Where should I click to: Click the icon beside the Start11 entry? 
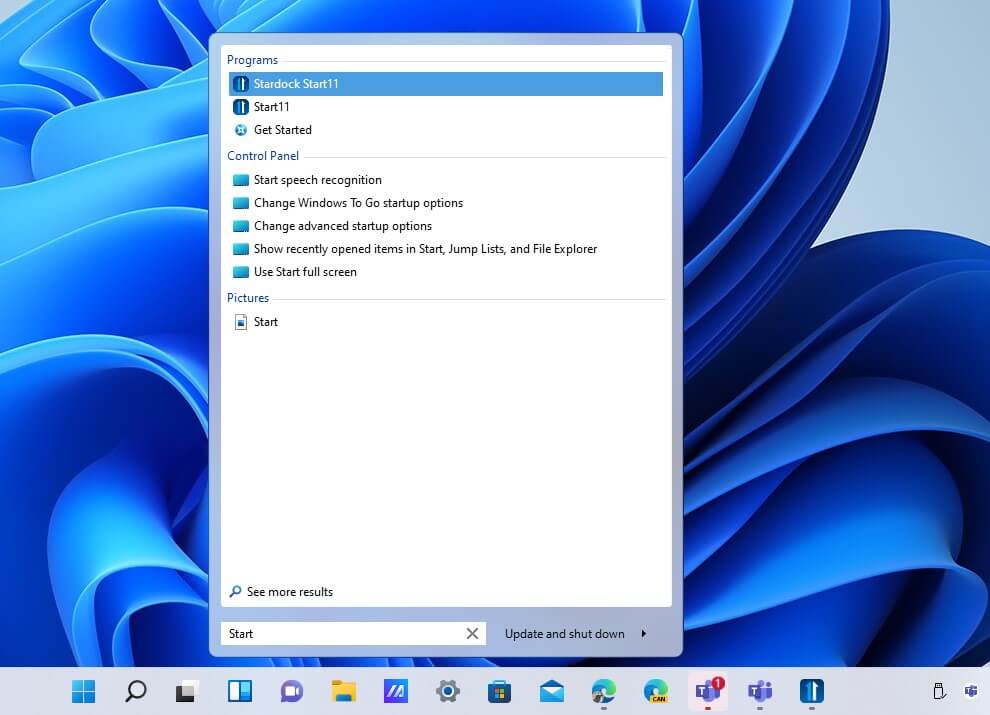(x=241, y=107)
